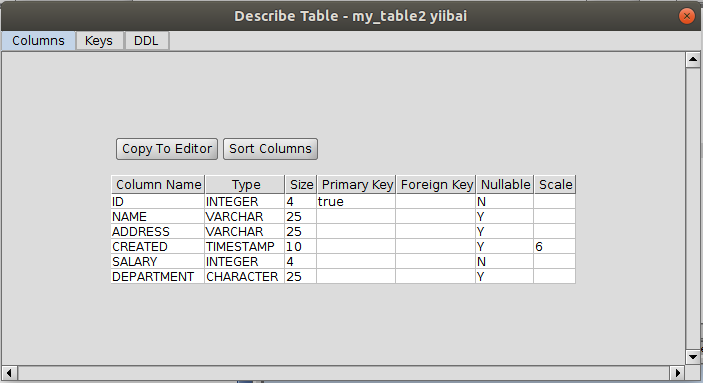Viewport: 703px width, 383px height.
Task: Click the Copy To Editor button
Action: [167, 149]
